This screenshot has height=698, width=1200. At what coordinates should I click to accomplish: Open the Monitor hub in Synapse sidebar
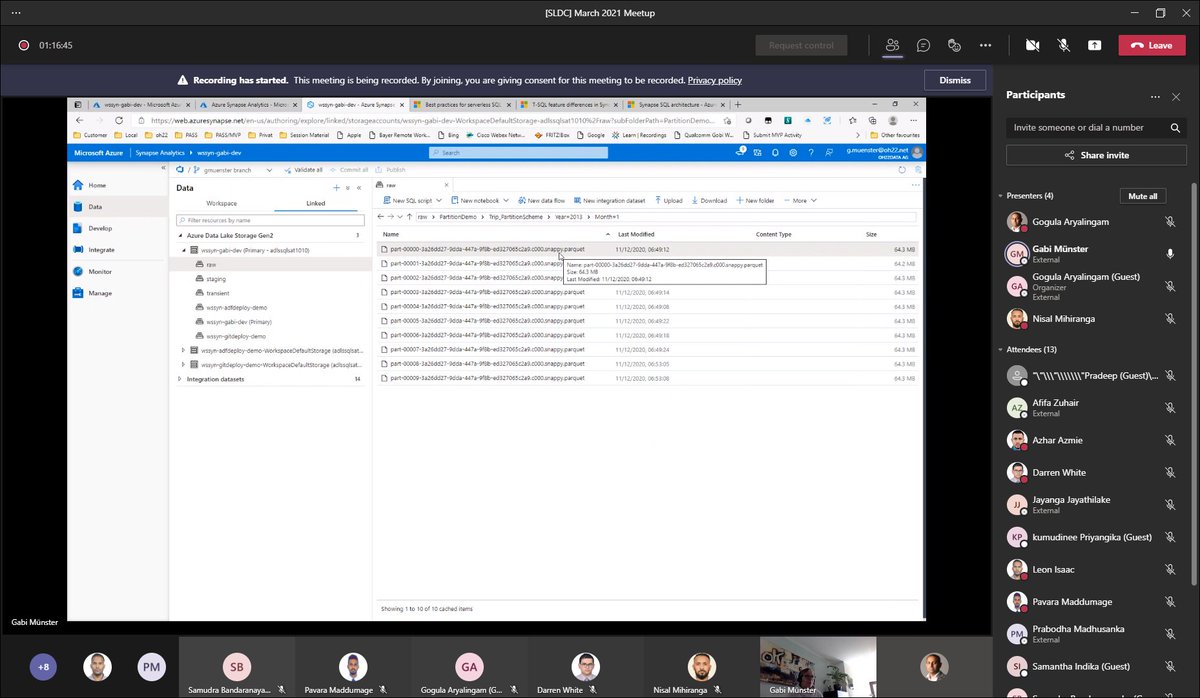pyautogui.click(x=99, y=271)
